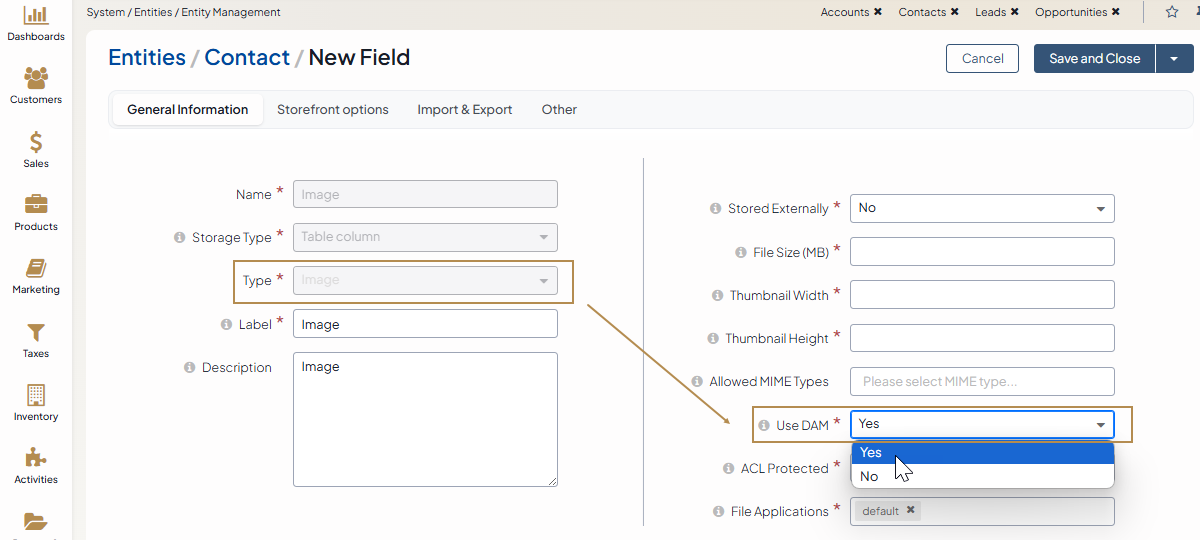
Task: Open the Products briefcase icon
Action: 36,205
